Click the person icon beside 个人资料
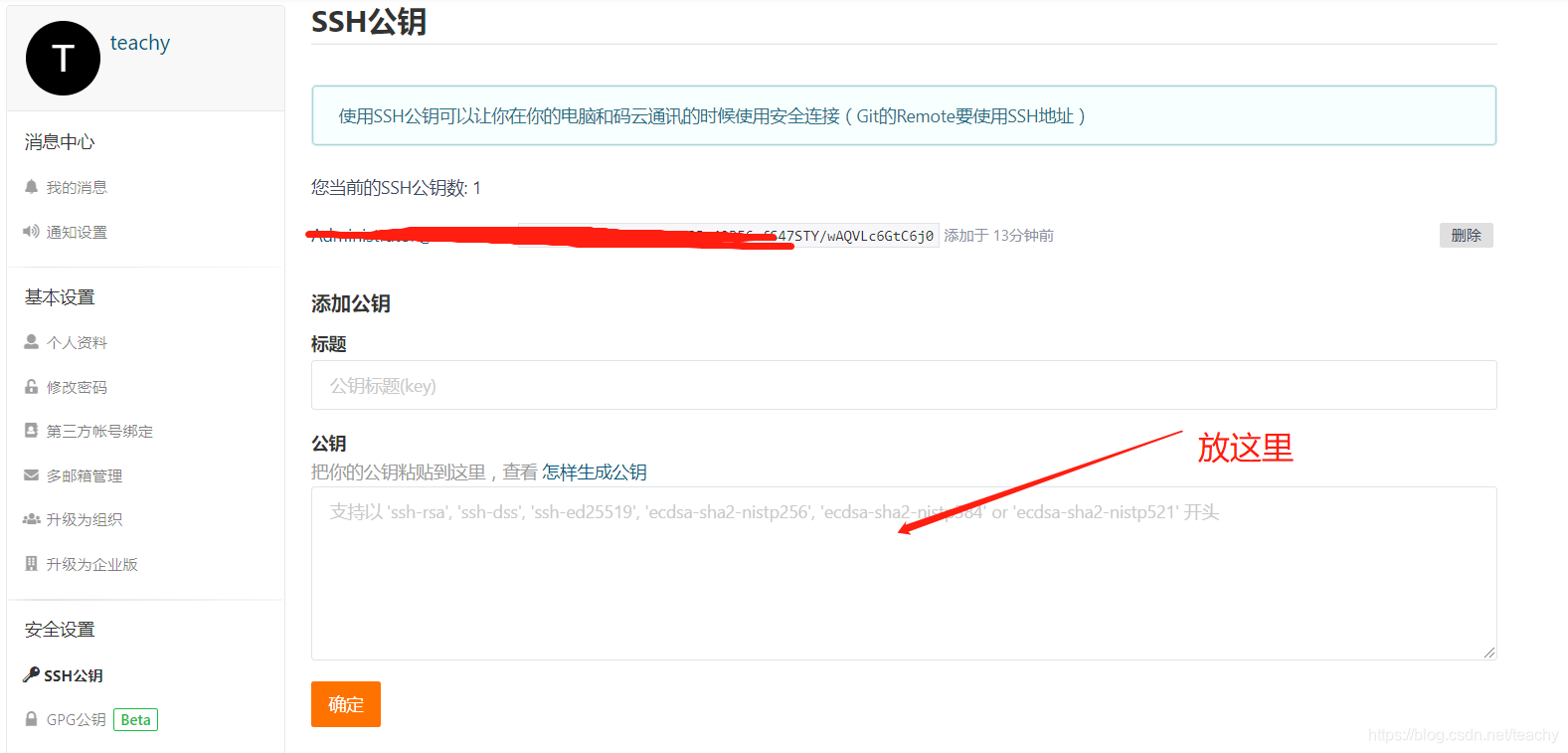 pyautogui.click(x=31, y=342)
